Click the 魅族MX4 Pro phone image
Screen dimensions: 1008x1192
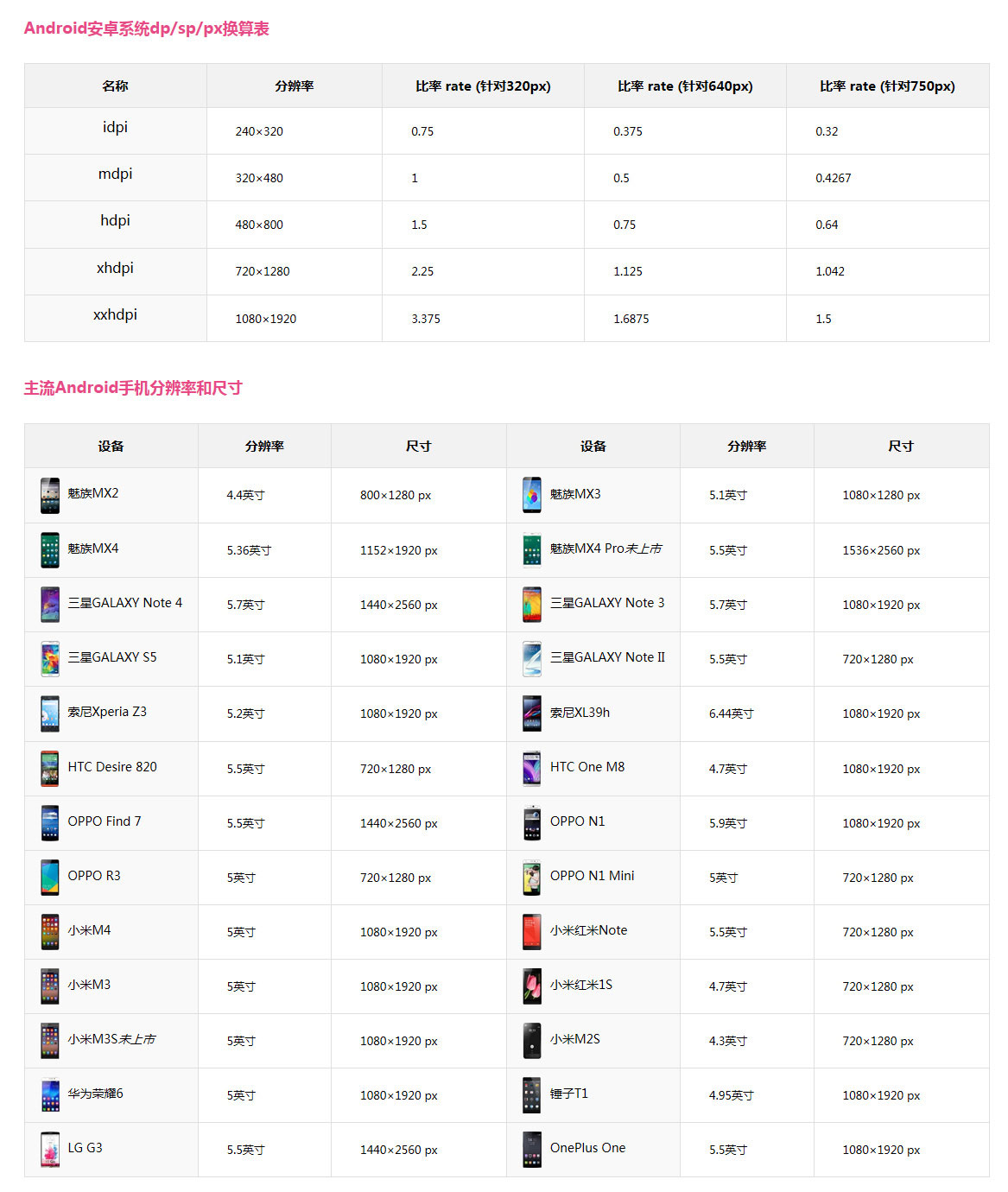click(x=532, y=550)
